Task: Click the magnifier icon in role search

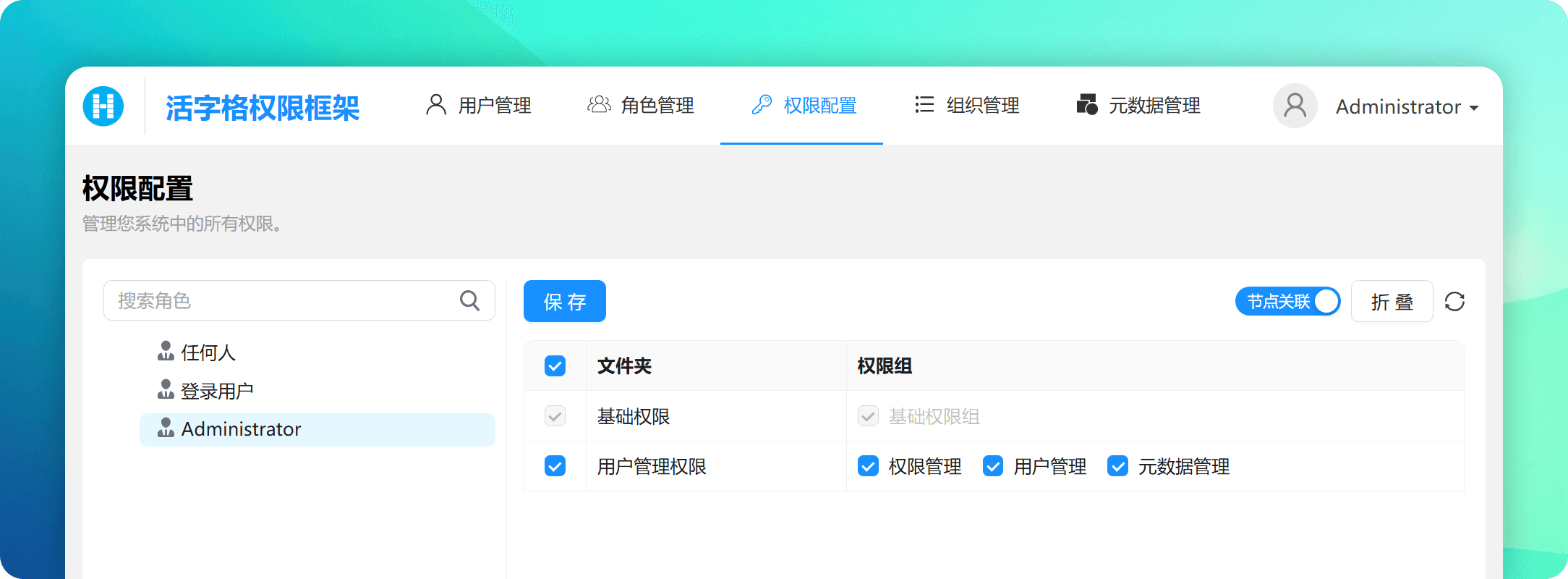Action: tap(470, 300)
